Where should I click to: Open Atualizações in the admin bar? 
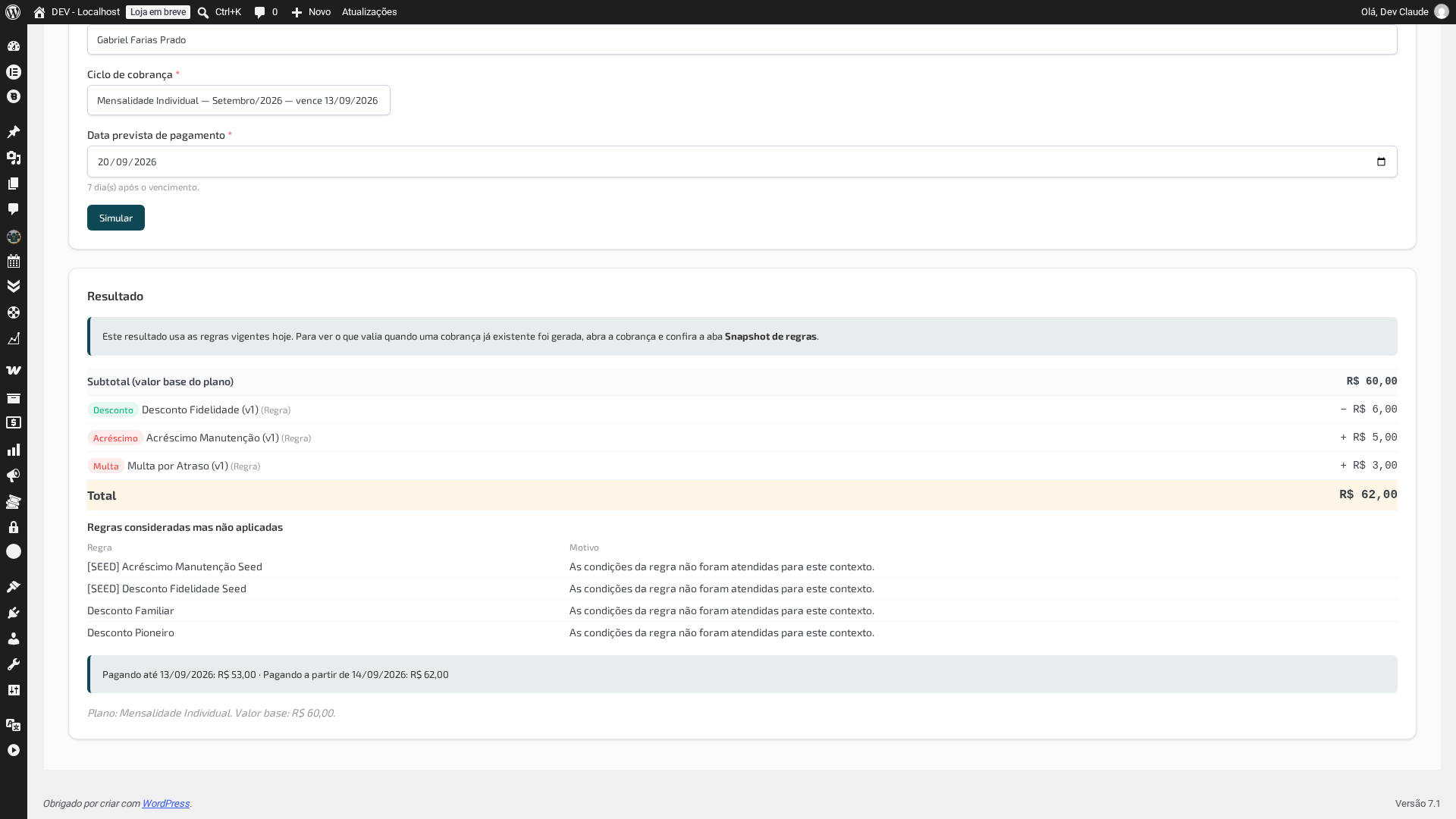coord(369,12)
